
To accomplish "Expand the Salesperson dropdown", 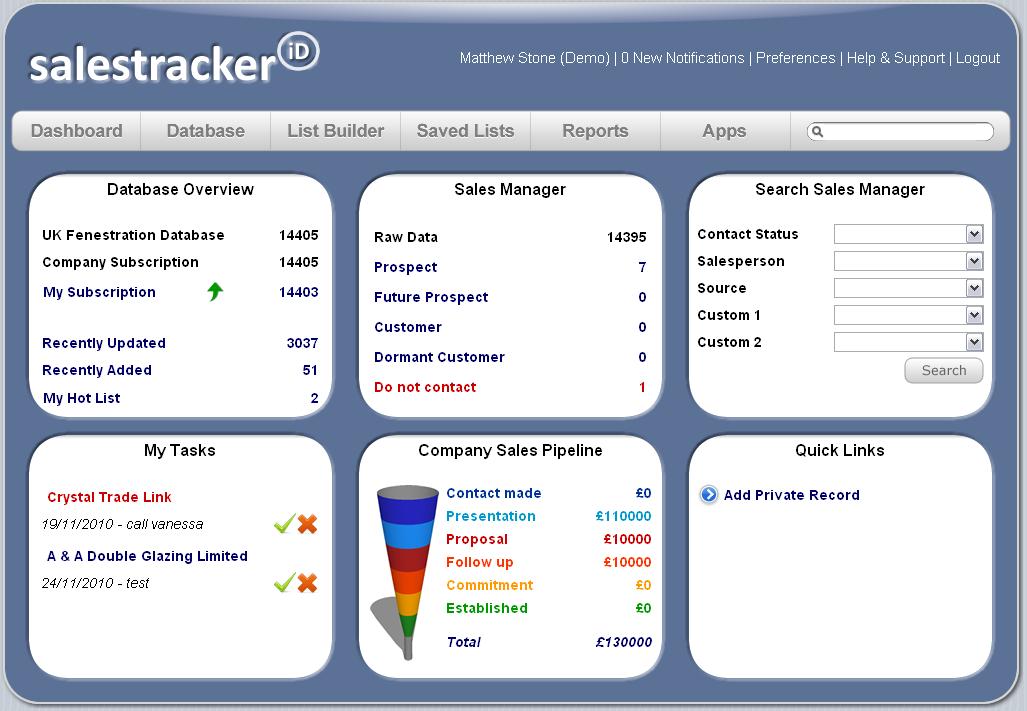I will [974, 261].
